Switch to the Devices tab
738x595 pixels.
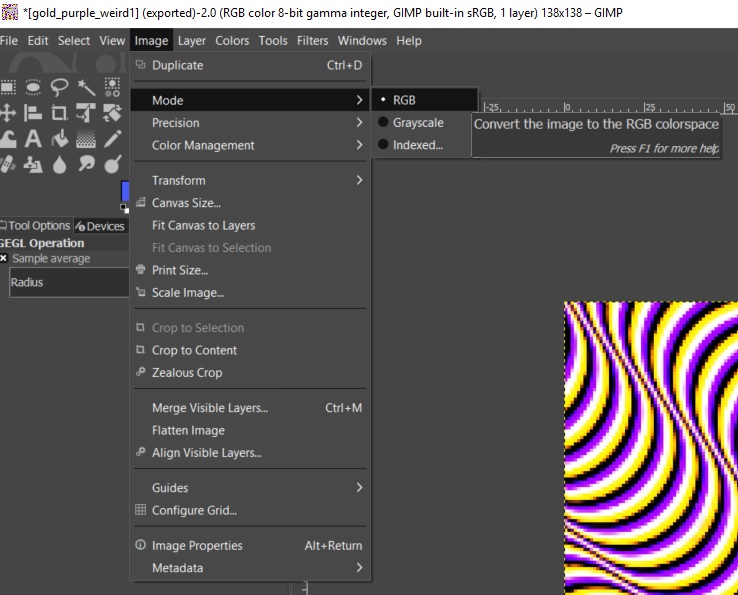tap(101, 226)
